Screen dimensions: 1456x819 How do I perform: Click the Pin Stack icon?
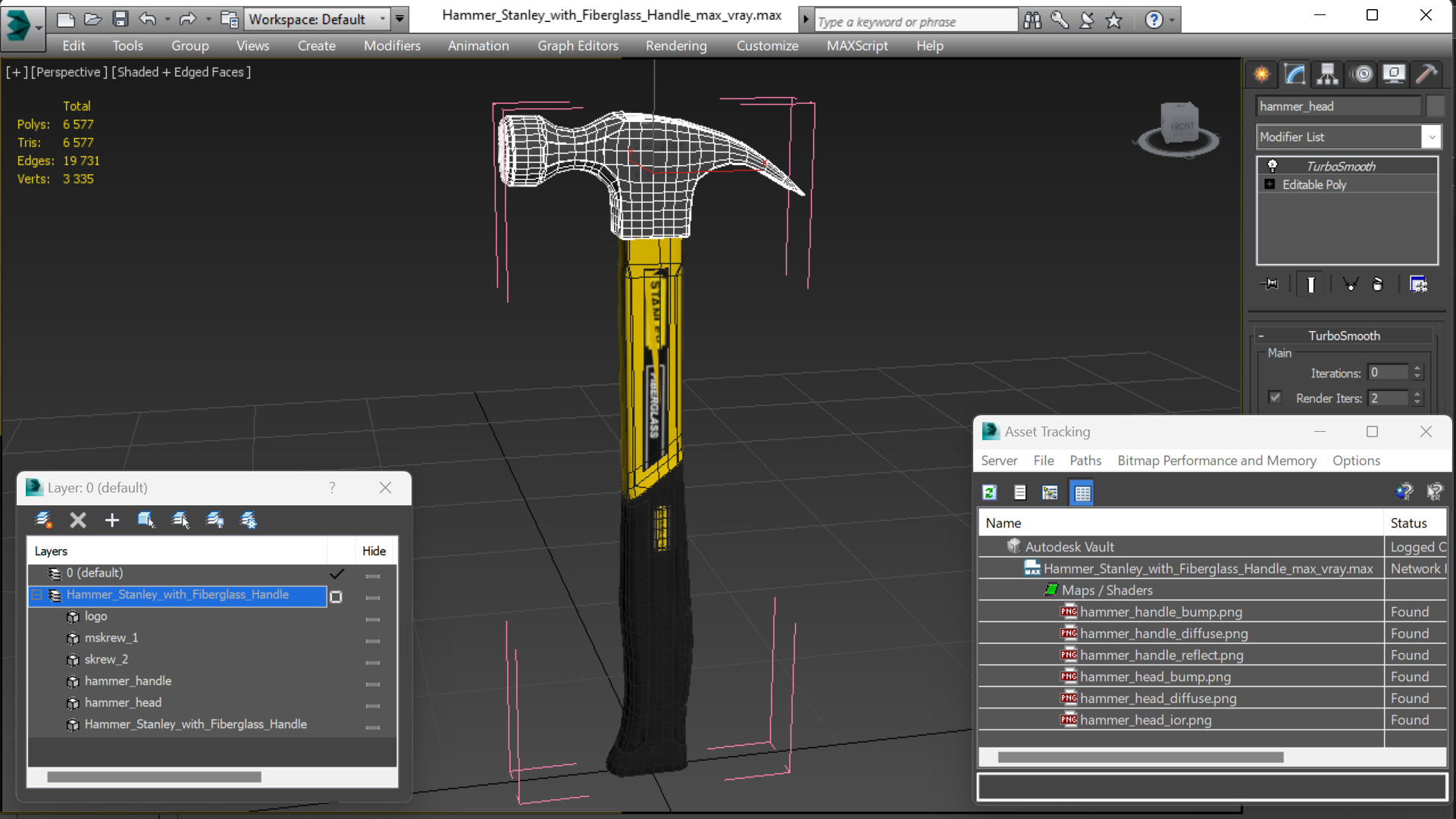(1270, 284)
